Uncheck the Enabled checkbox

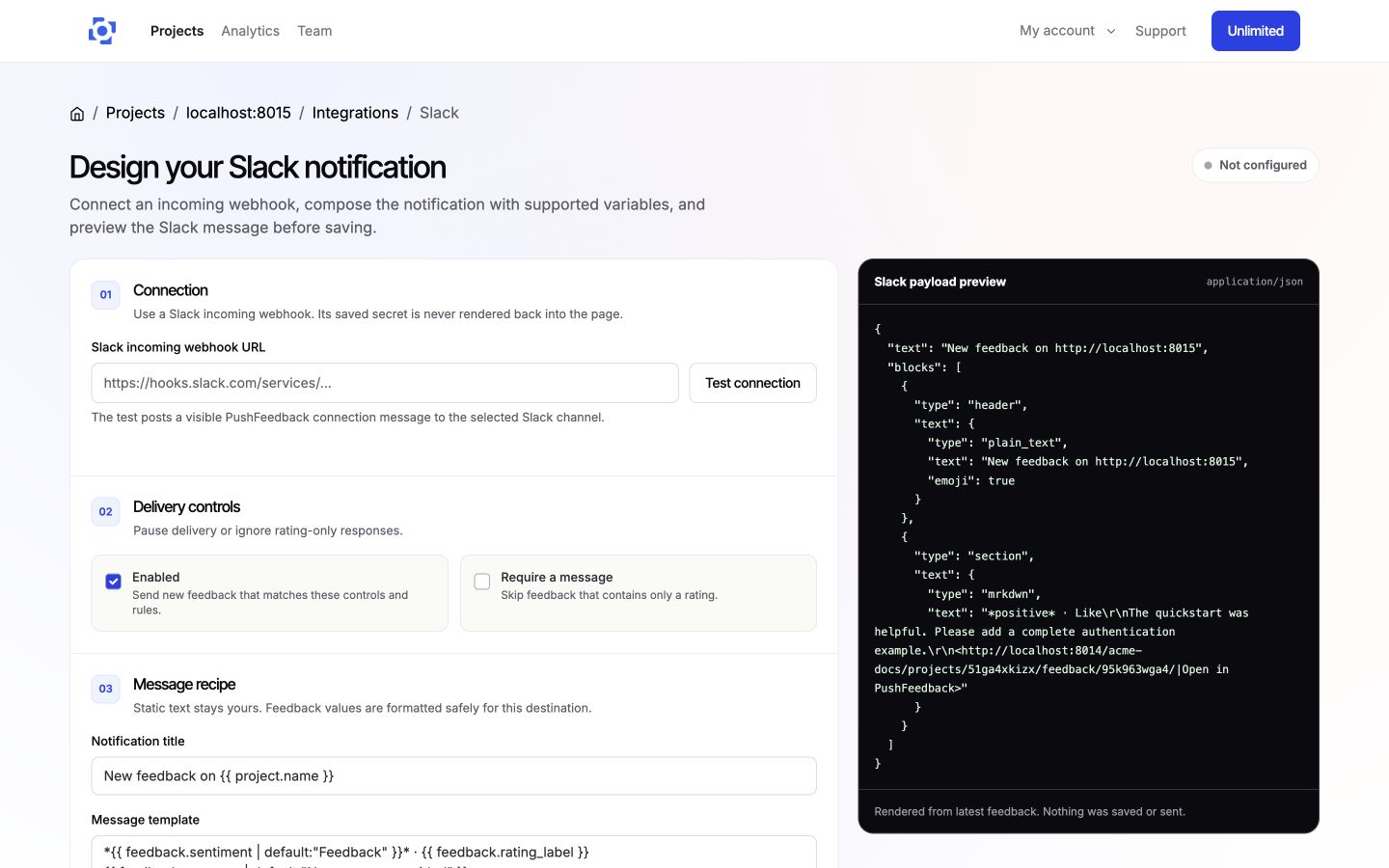(x=113, y=582)
